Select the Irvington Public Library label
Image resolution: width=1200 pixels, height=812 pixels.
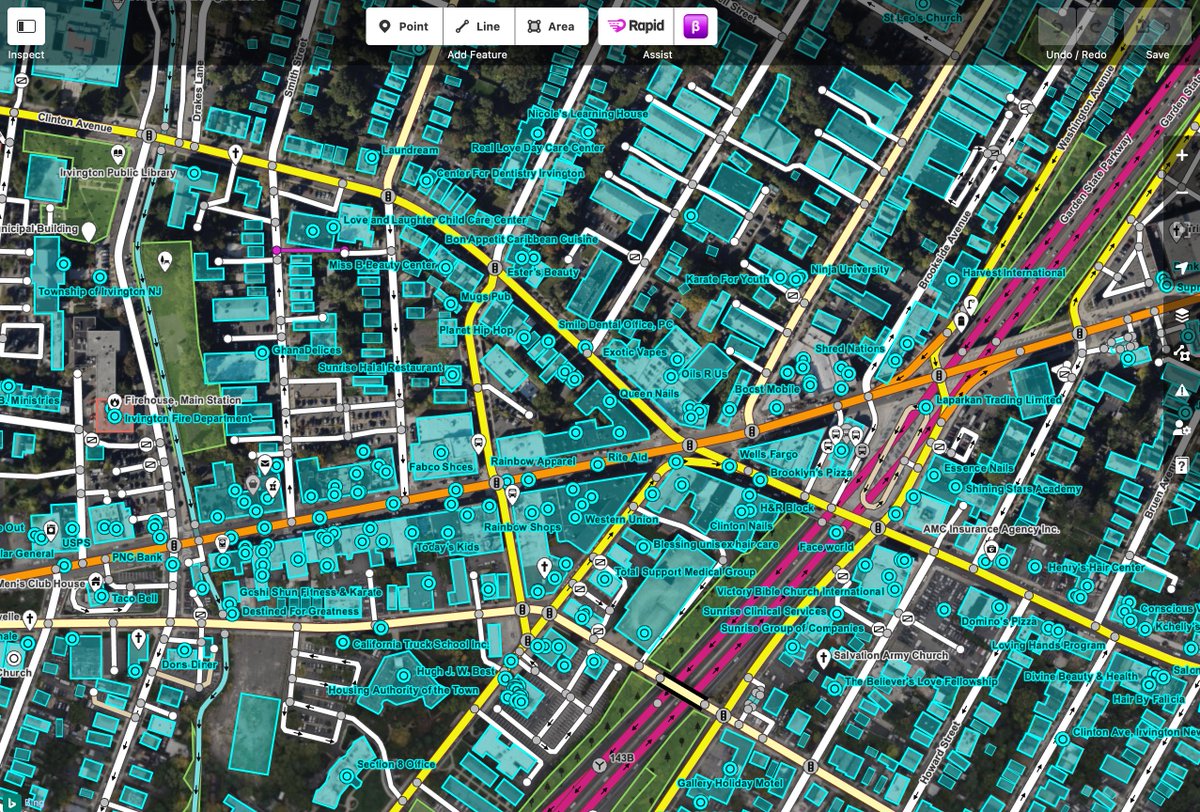click(118, 173)
